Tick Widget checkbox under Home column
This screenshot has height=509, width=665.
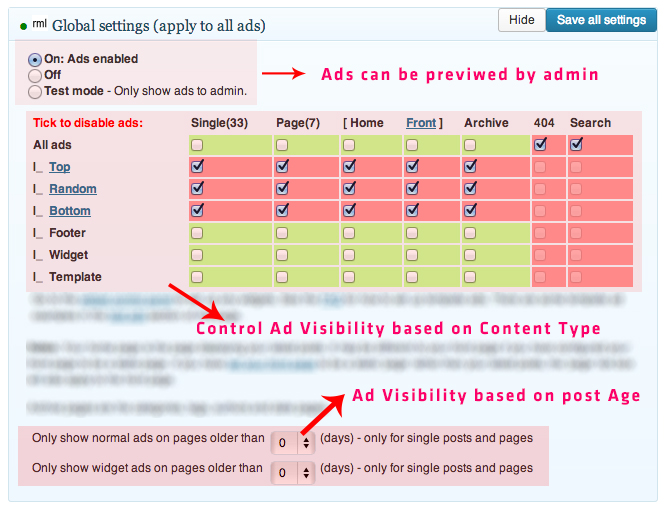(x=349, y=255)
